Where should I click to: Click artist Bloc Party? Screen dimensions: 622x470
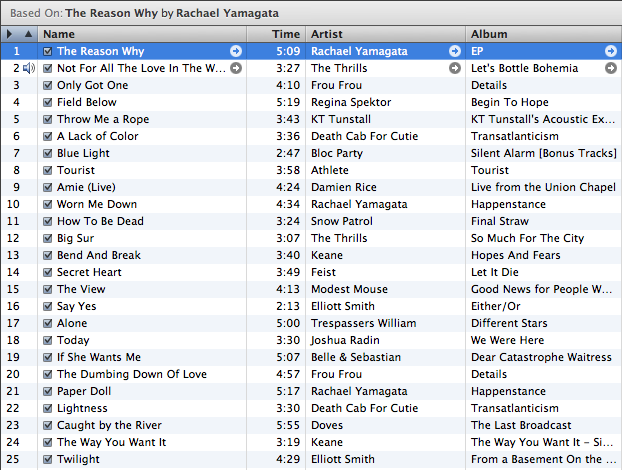click(x=337, y=153)
